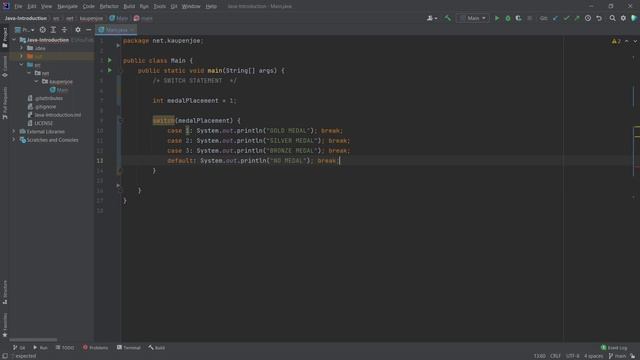Go to next highlighted error arrow
The image size is (640, 360).
click(635, 41)
